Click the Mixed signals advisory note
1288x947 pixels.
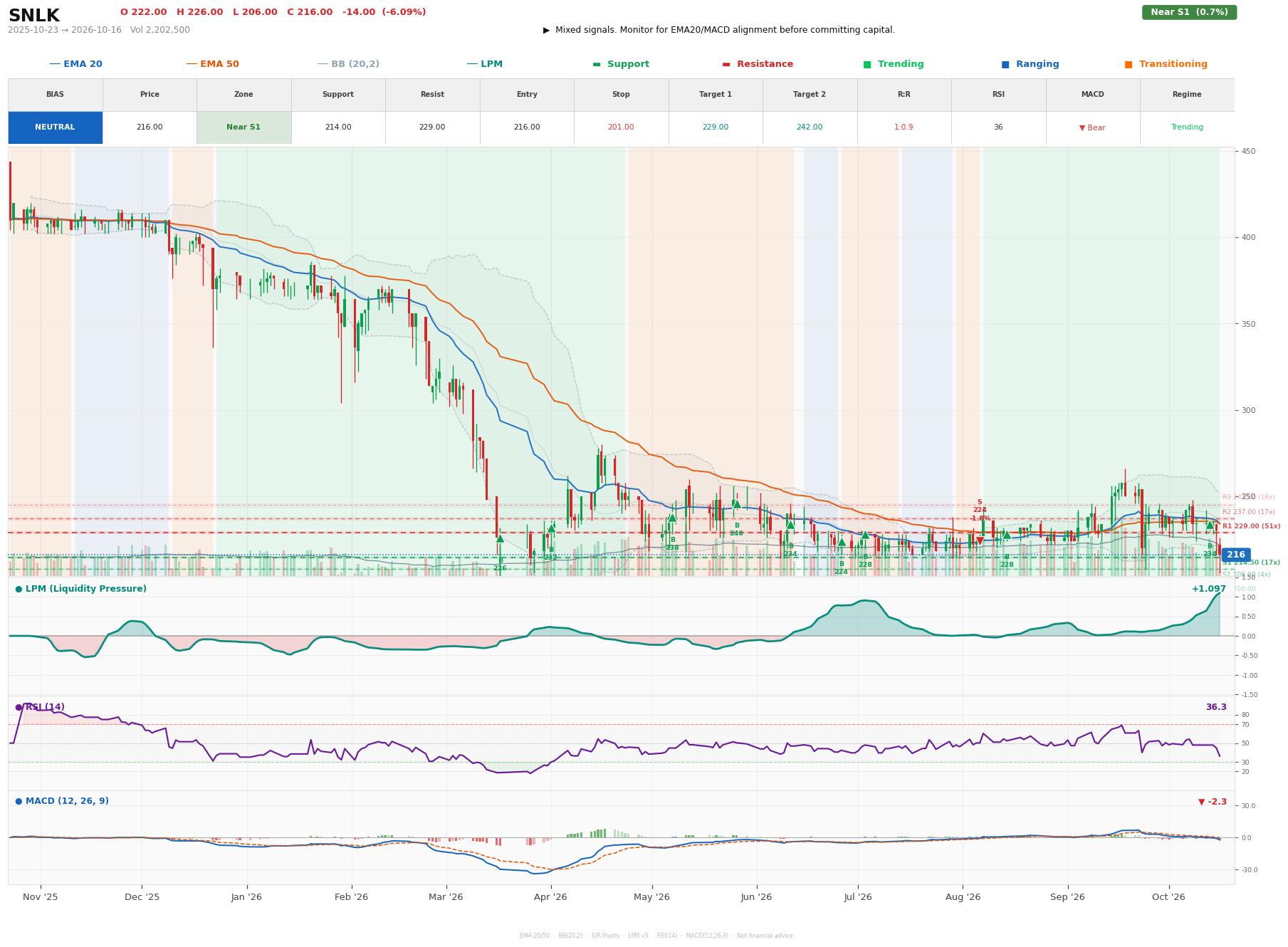point(719,30)
